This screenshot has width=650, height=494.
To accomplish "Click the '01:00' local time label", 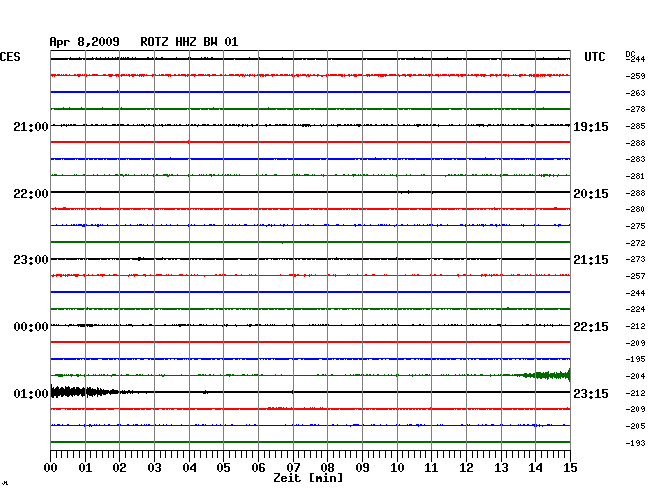I will pos(31,393).
